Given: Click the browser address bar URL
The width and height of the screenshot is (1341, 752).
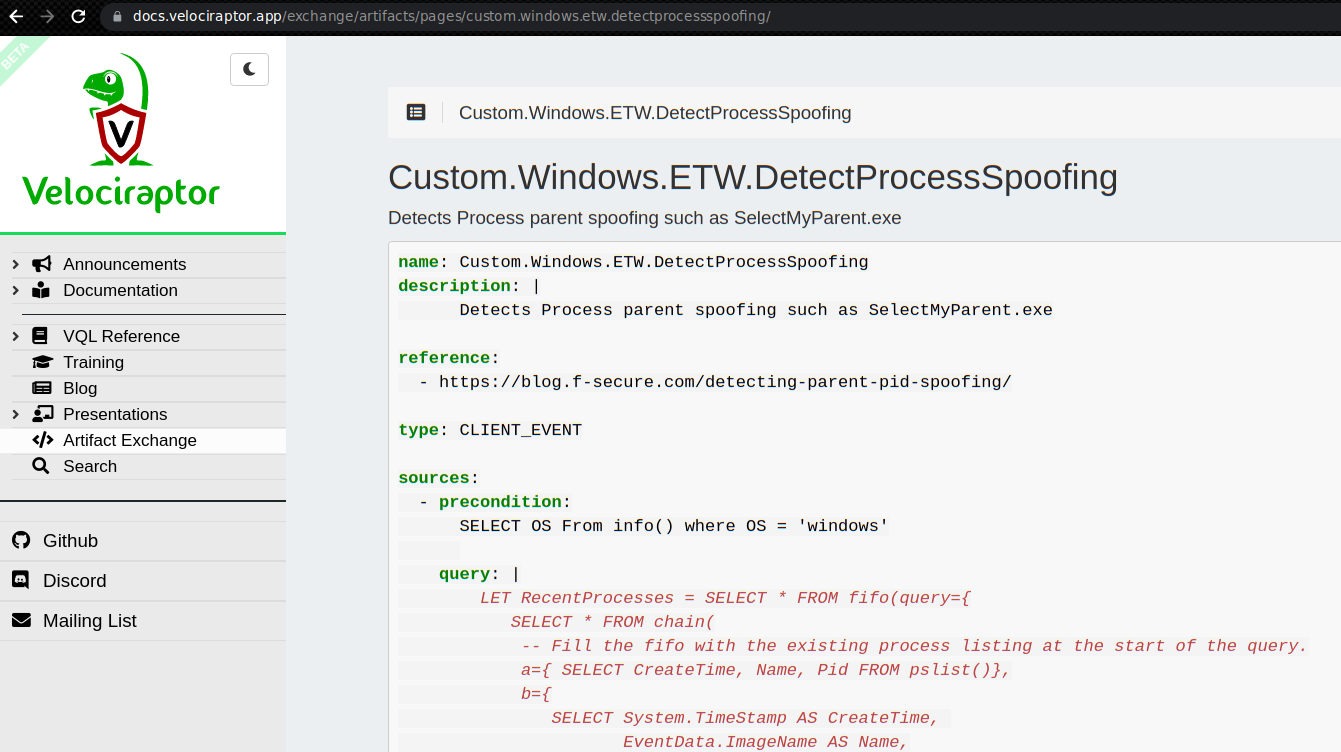Looking at the screenshot, I should (x=450, y=16).
